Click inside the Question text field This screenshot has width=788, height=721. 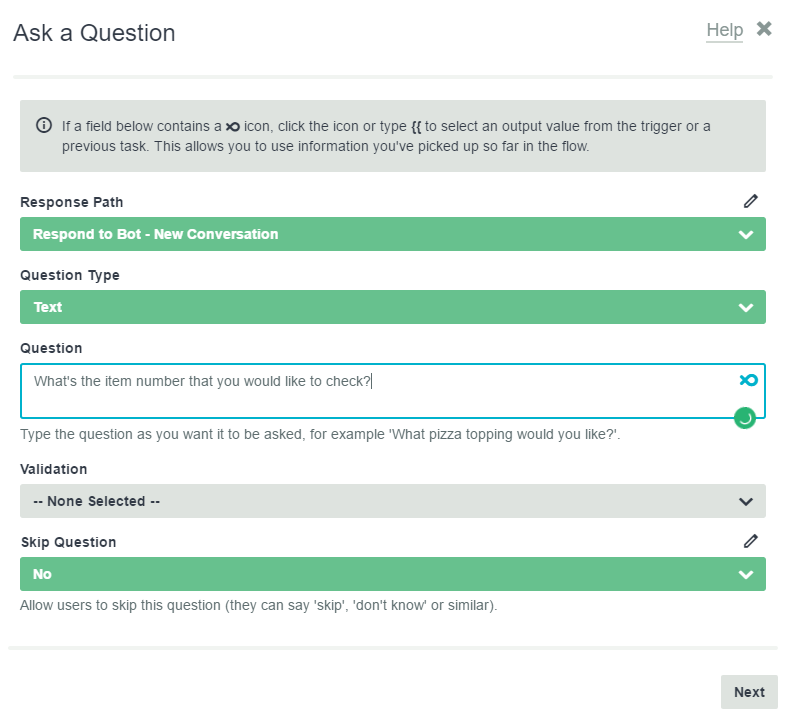392,391
